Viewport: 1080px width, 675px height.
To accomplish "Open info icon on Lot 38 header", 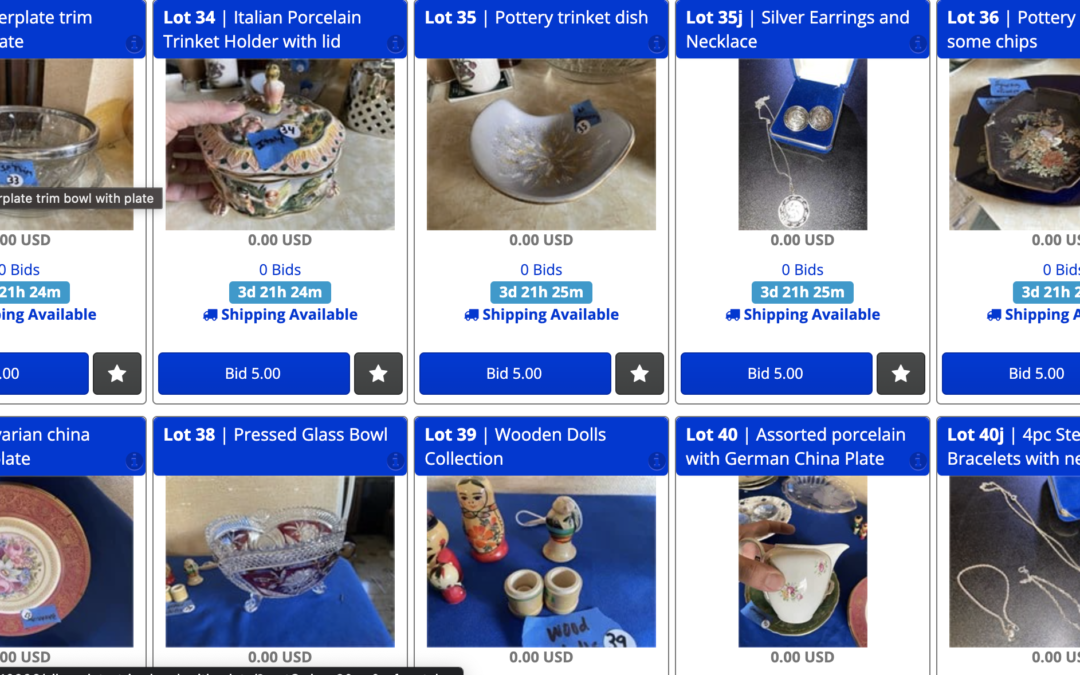I will pyautogui.click(x=395, y=461).
